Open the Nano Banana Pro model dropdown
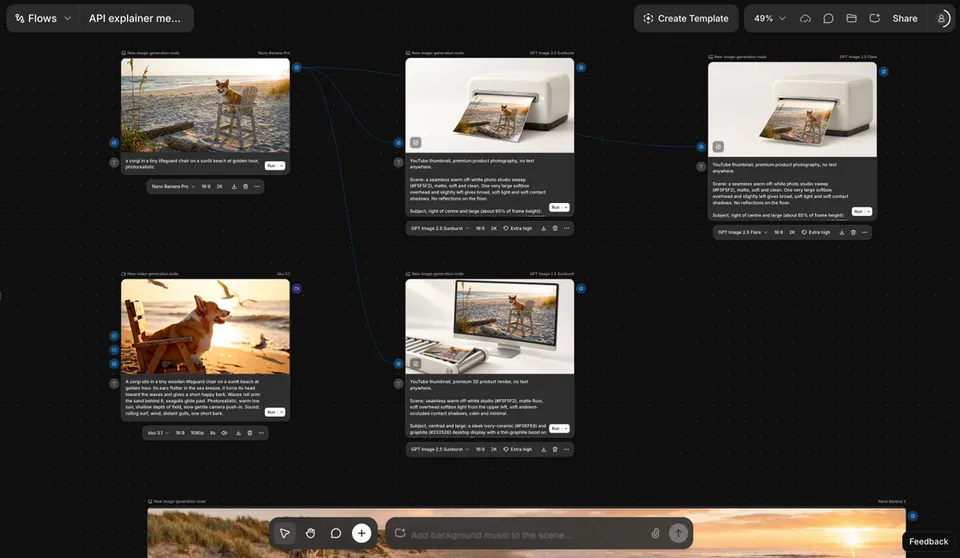This screenshot has height=558, width=960. [173, 186]
